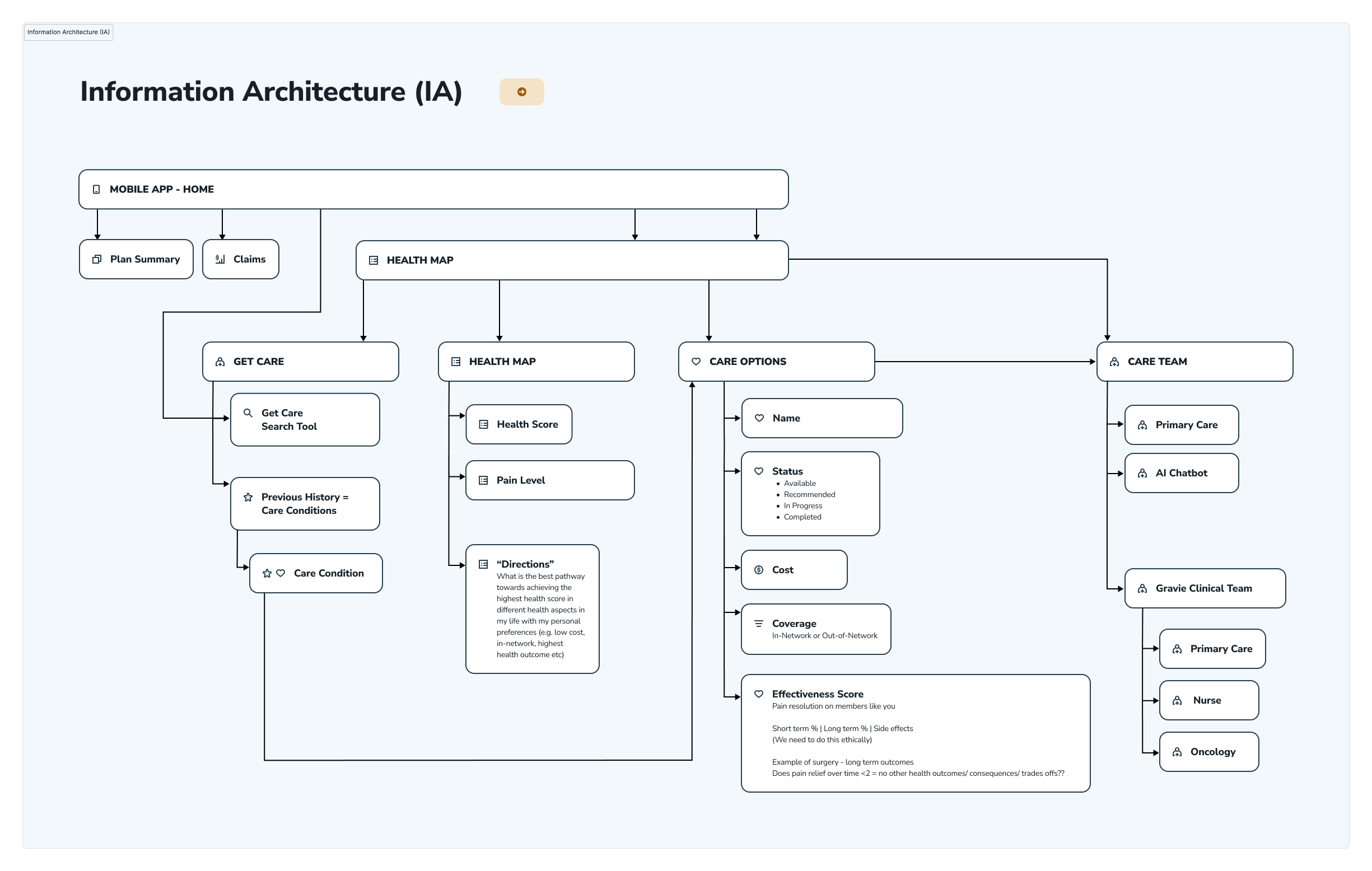Click the Coverage heading text
Image resolution: width=1372 pixels, height=871 pixels.
[x=794, y=624]
